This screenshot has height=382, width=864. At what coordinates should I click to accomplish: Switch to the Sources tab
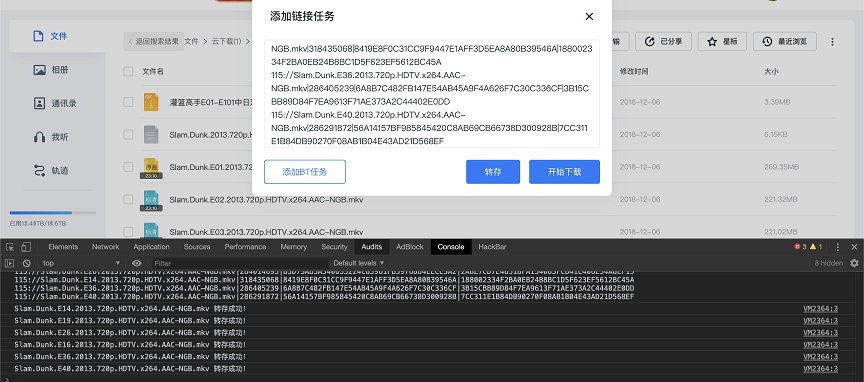click(197, 247)
